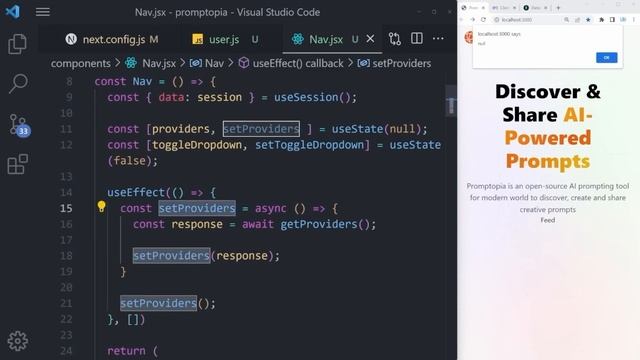Viewport: 640px width, 360px height.
Task: Open the Extensions view in activity bar
Action: tap(18, 164)
